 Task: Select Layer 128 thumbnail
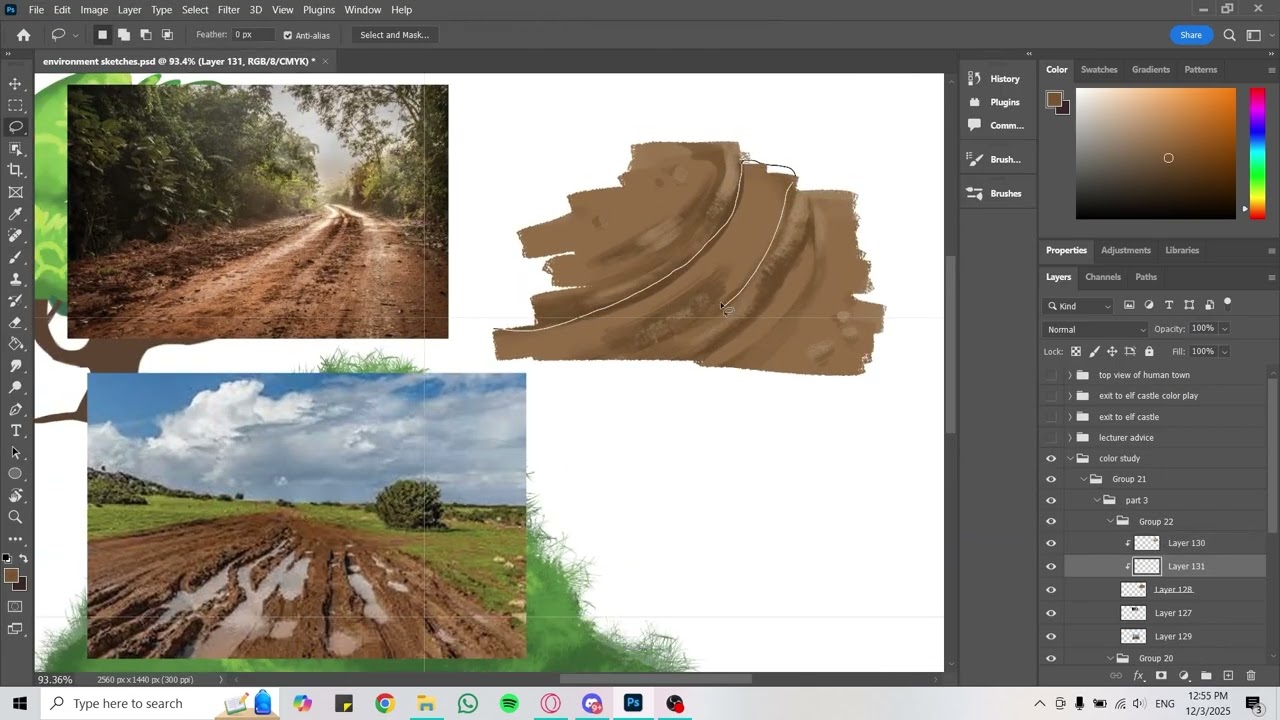1133,590
